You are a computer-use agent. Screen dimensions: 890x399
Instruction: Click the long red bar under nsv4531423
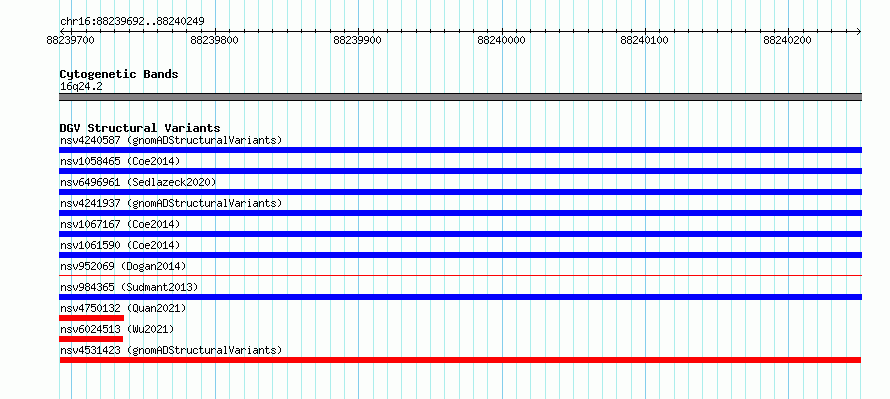(460, 360)
